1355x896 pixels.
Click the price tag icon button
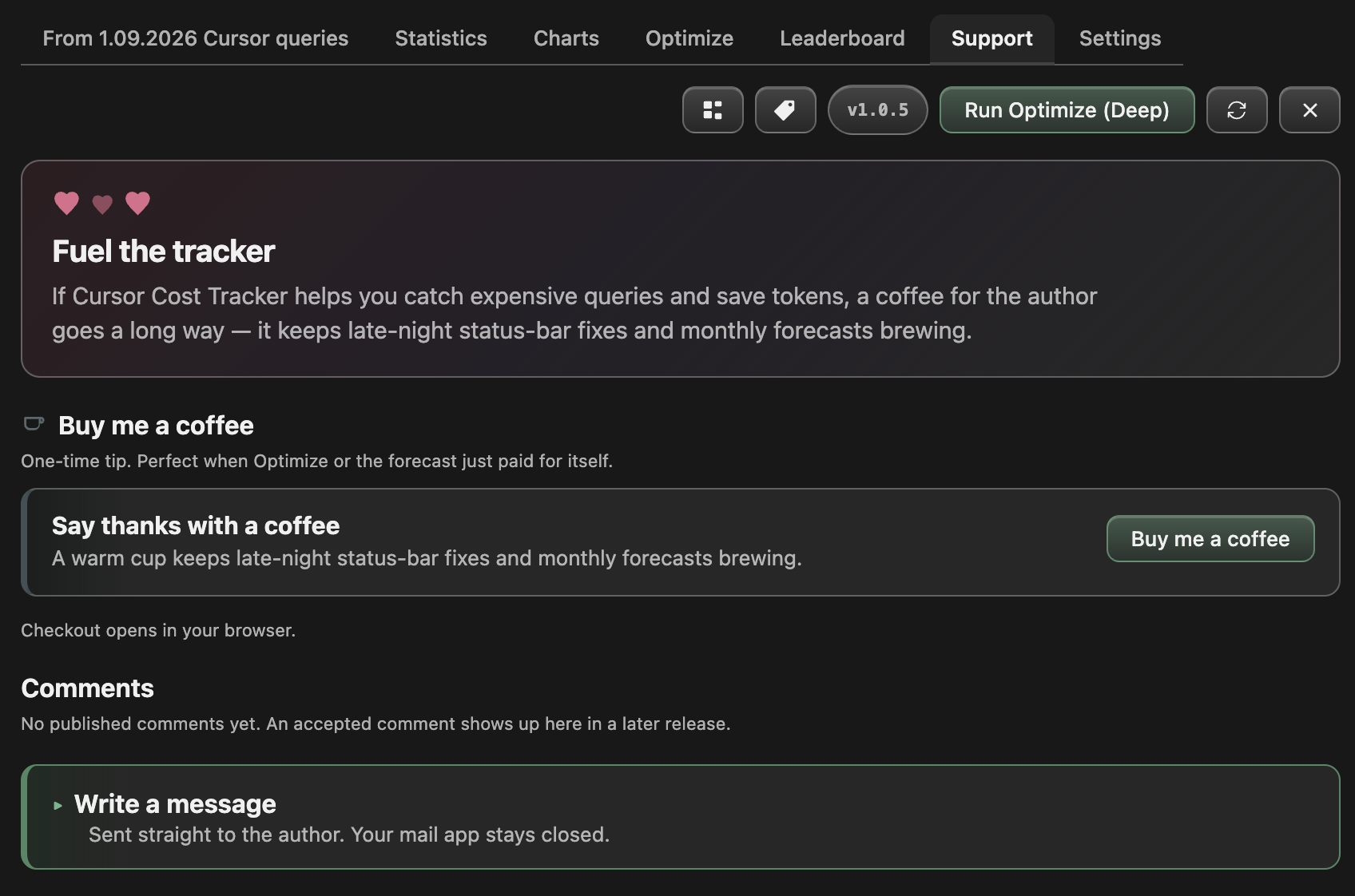(785, 110)
